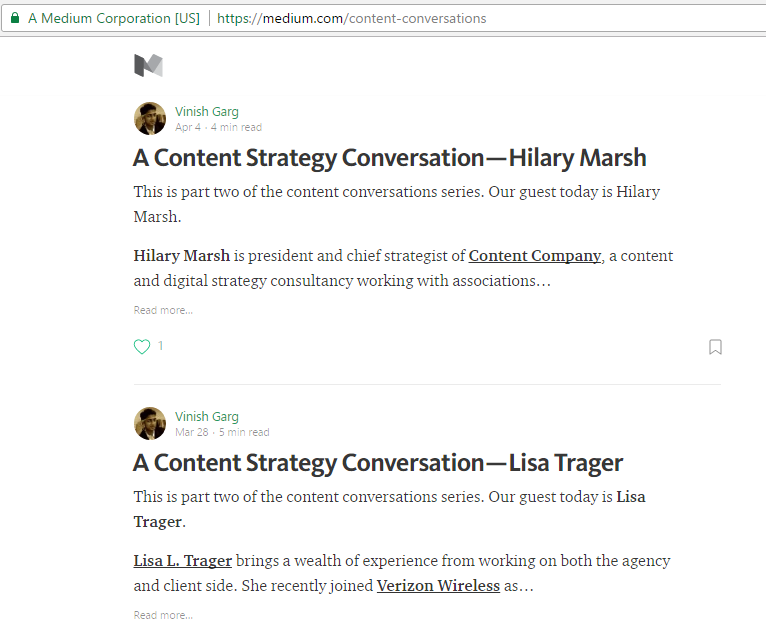Click the bold Hilary Marsh name in excerpt
Screen dimensions: 766x635
click(x=181, y=256)
